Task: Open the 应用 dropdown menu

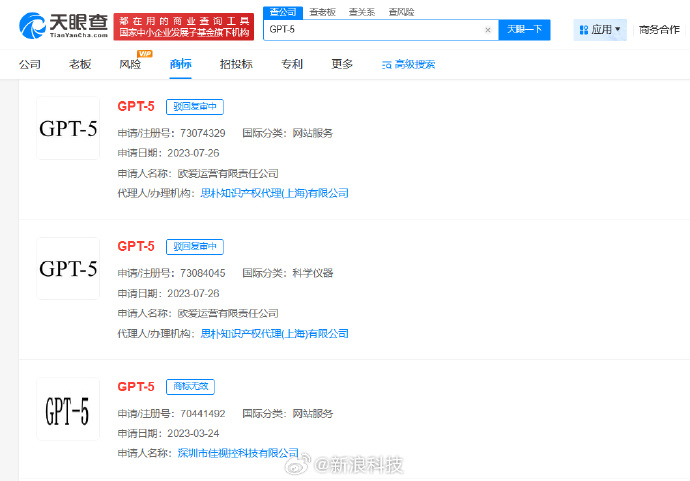Action: 600,30
